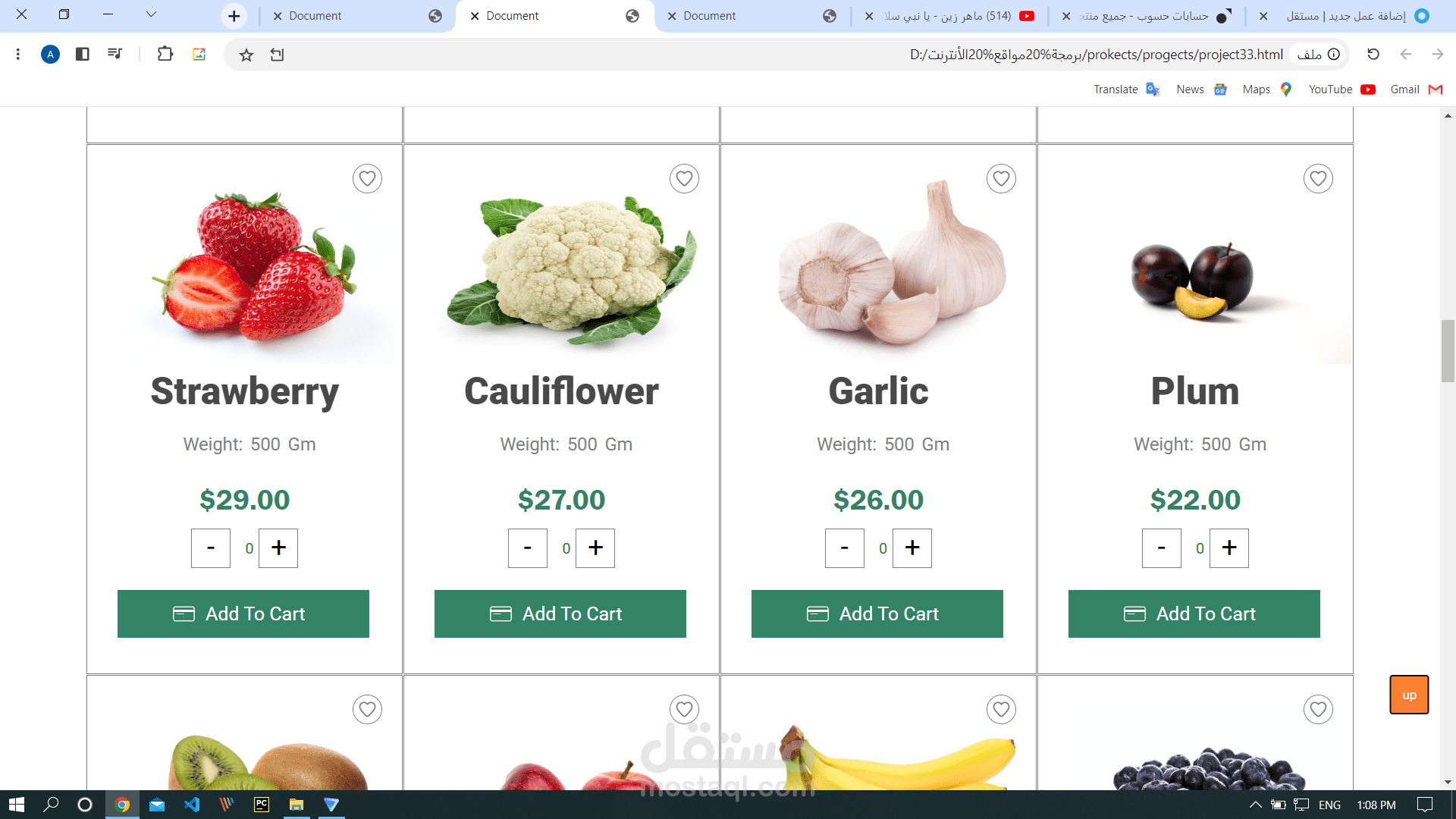Screen dimensions: 1456x819
Task: Show hidden system tray icons
Action: [x=1255, y=805]
